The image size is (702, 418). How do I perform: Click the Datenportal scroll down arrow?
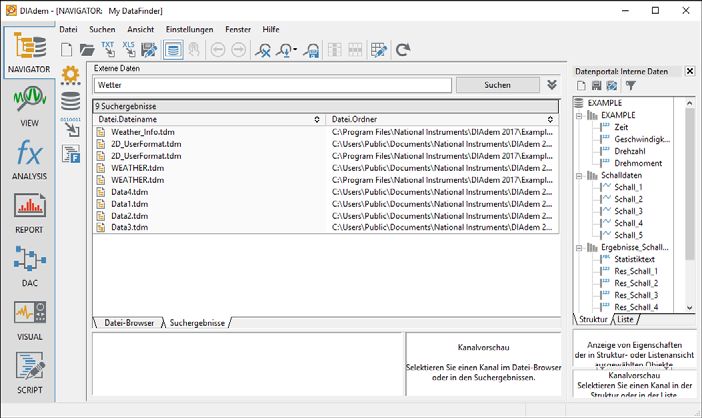[689, 307]
